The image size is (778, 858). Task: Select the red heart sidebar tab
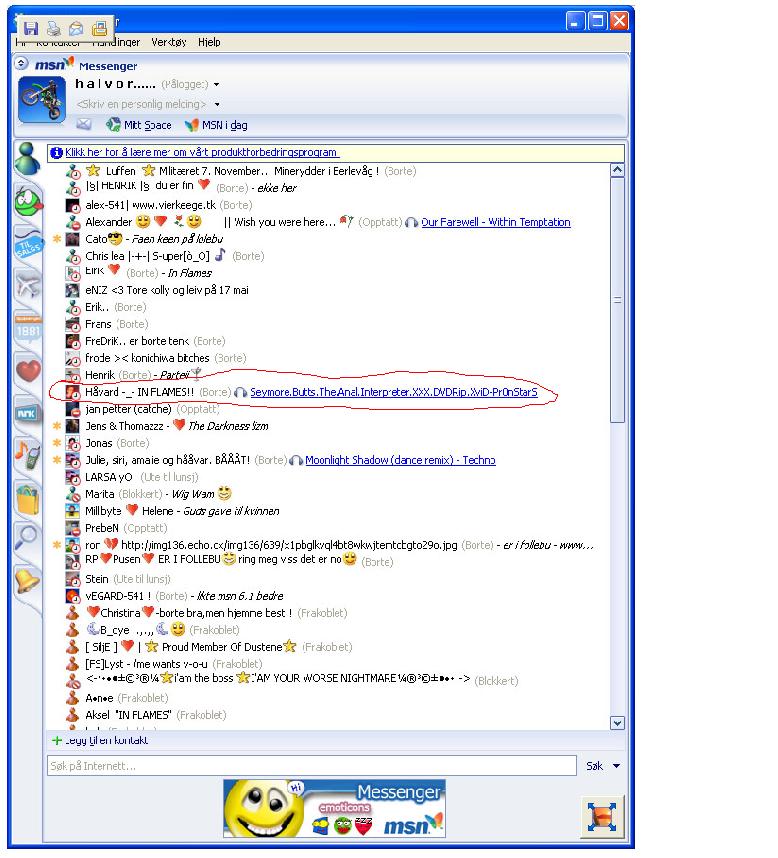click(x=28, y=372)
